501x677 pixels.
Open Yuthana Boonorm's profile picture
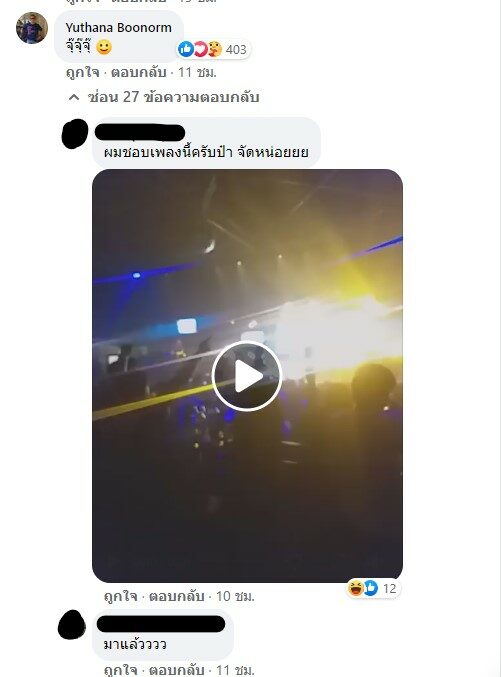click(x=32, y=28)
